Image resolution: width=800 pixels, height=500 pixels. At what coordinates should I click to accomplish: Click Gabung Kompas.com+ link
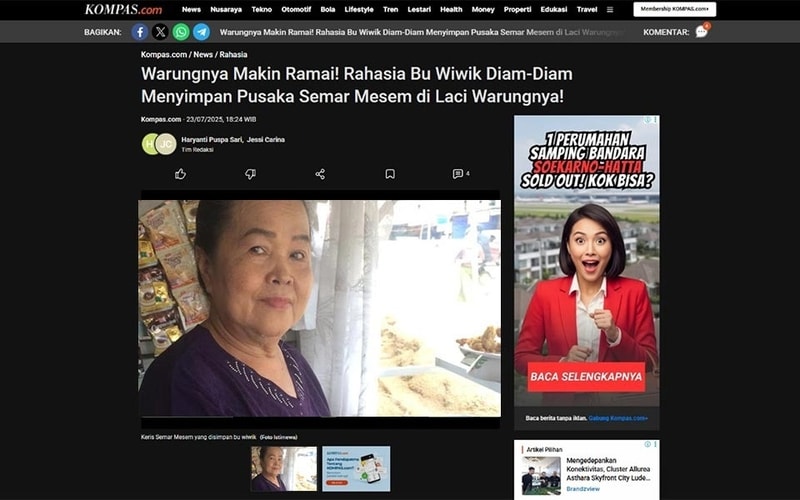(x=618, y=418)
